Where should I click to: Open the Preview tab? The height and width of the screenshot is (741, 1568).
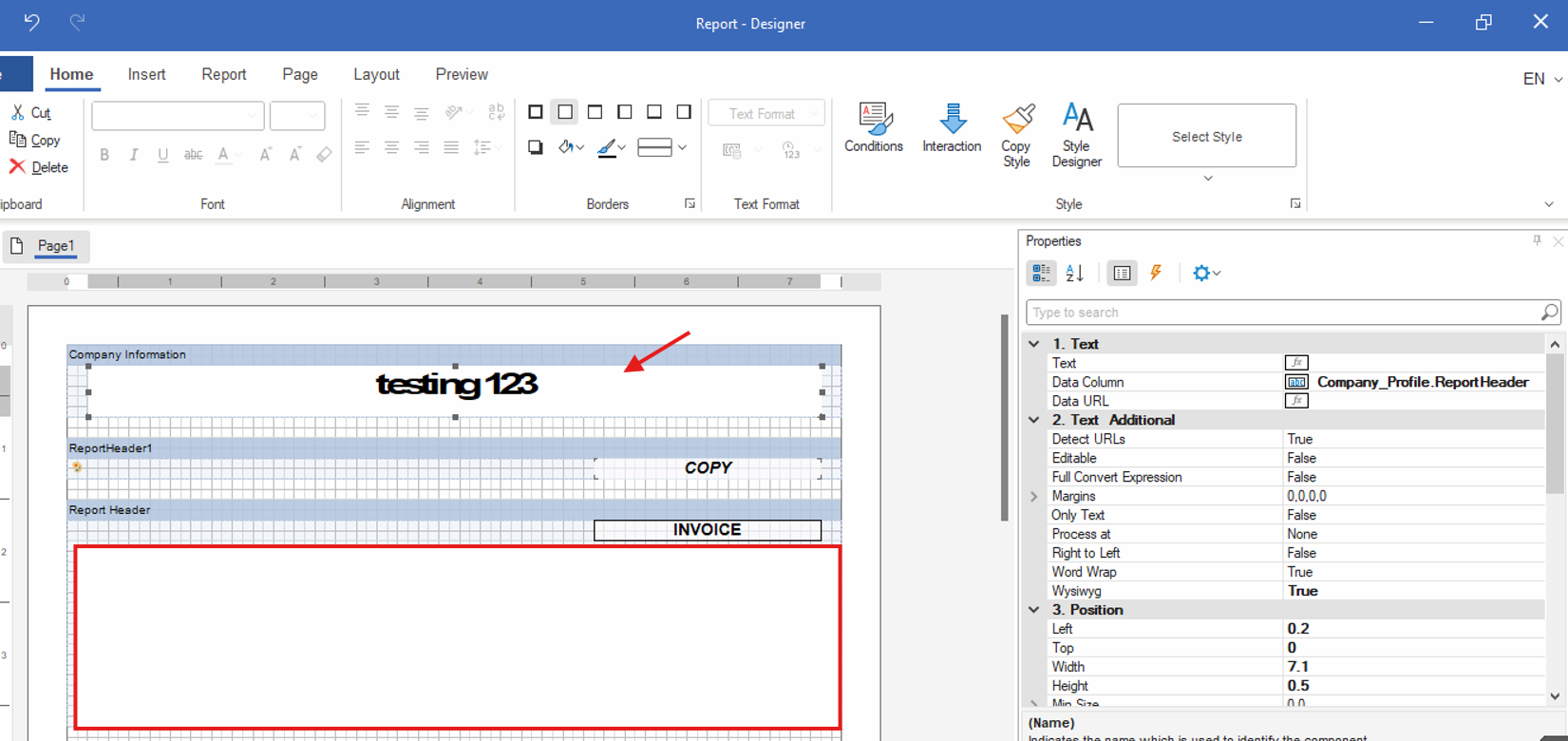point(462,74)
